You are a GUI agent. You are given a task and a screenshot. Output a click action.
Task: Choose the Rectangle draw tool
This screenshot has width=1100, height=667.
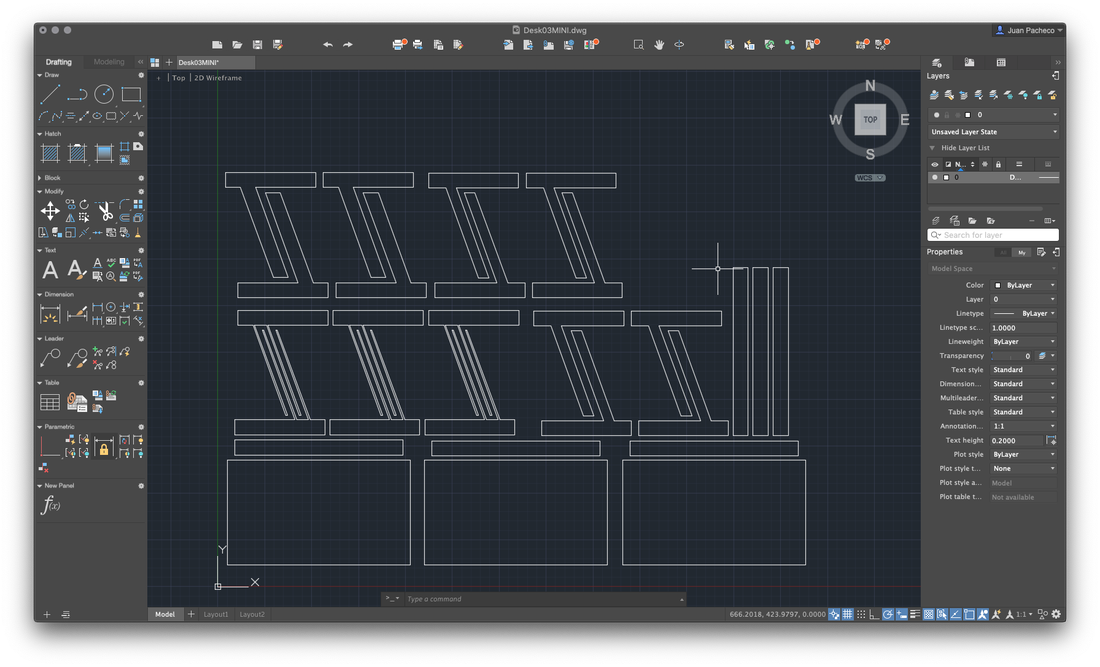point(131,94)
